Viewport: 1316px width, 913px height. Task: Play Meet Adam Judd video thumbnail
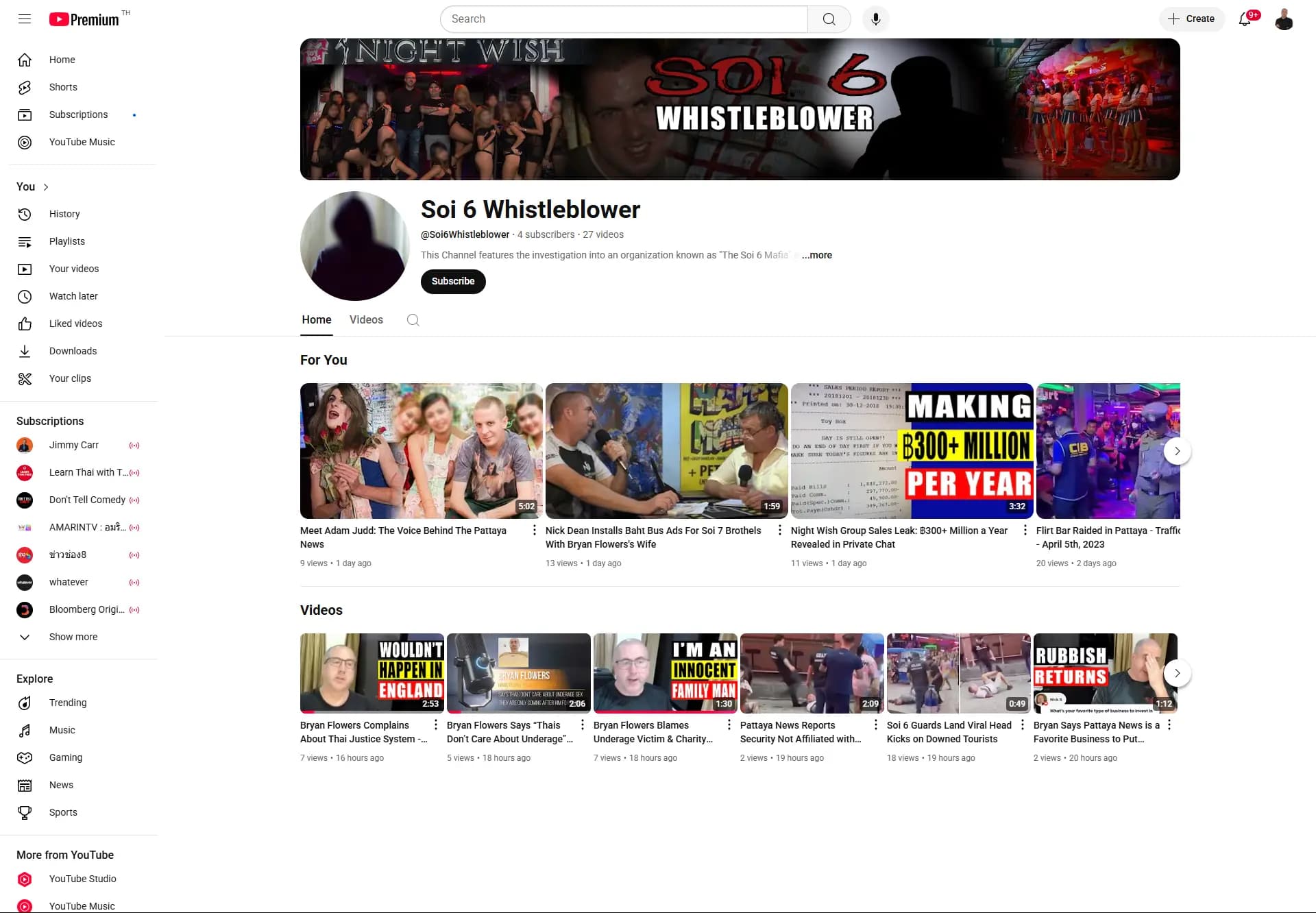point(422,451)
